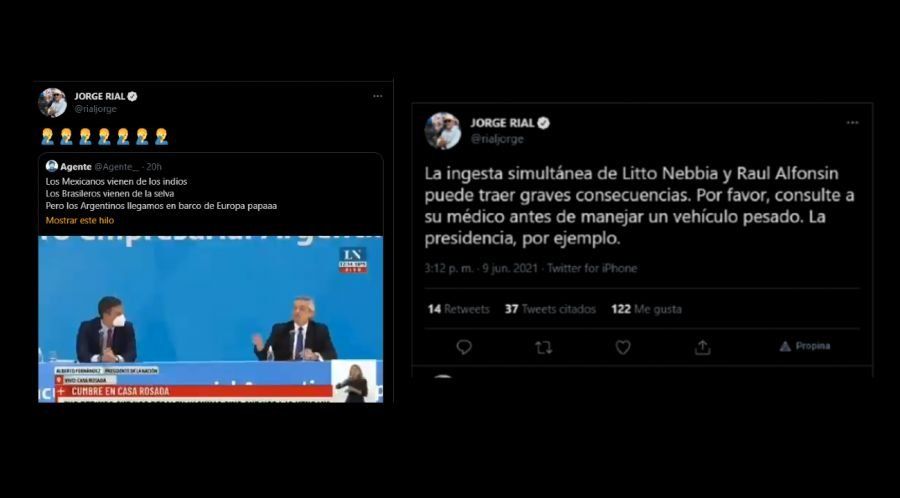Open three-dot menu on left tweet
This screenshot has width=900, height=498.
coord(377,96)
